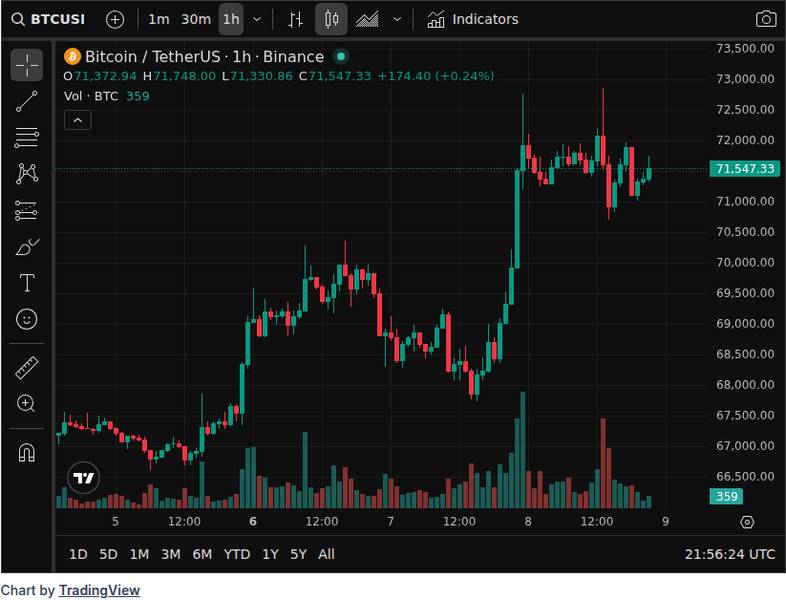This screenshot has width=786, height=600.
Task: Click the close value C71,547.33
Action: click(x=335, y=76)
